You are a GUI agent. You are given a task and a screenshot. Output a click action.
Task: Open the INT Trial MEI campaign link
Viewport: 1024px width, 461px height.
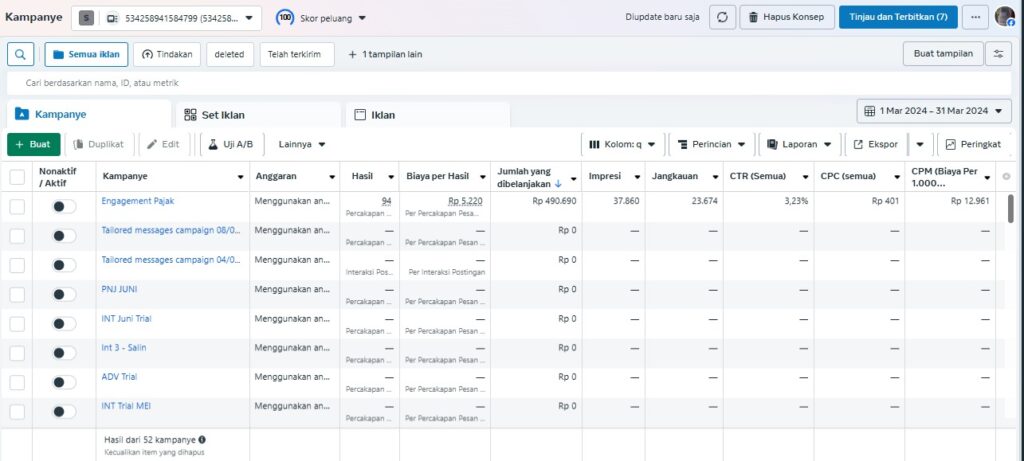coord(126,405)
